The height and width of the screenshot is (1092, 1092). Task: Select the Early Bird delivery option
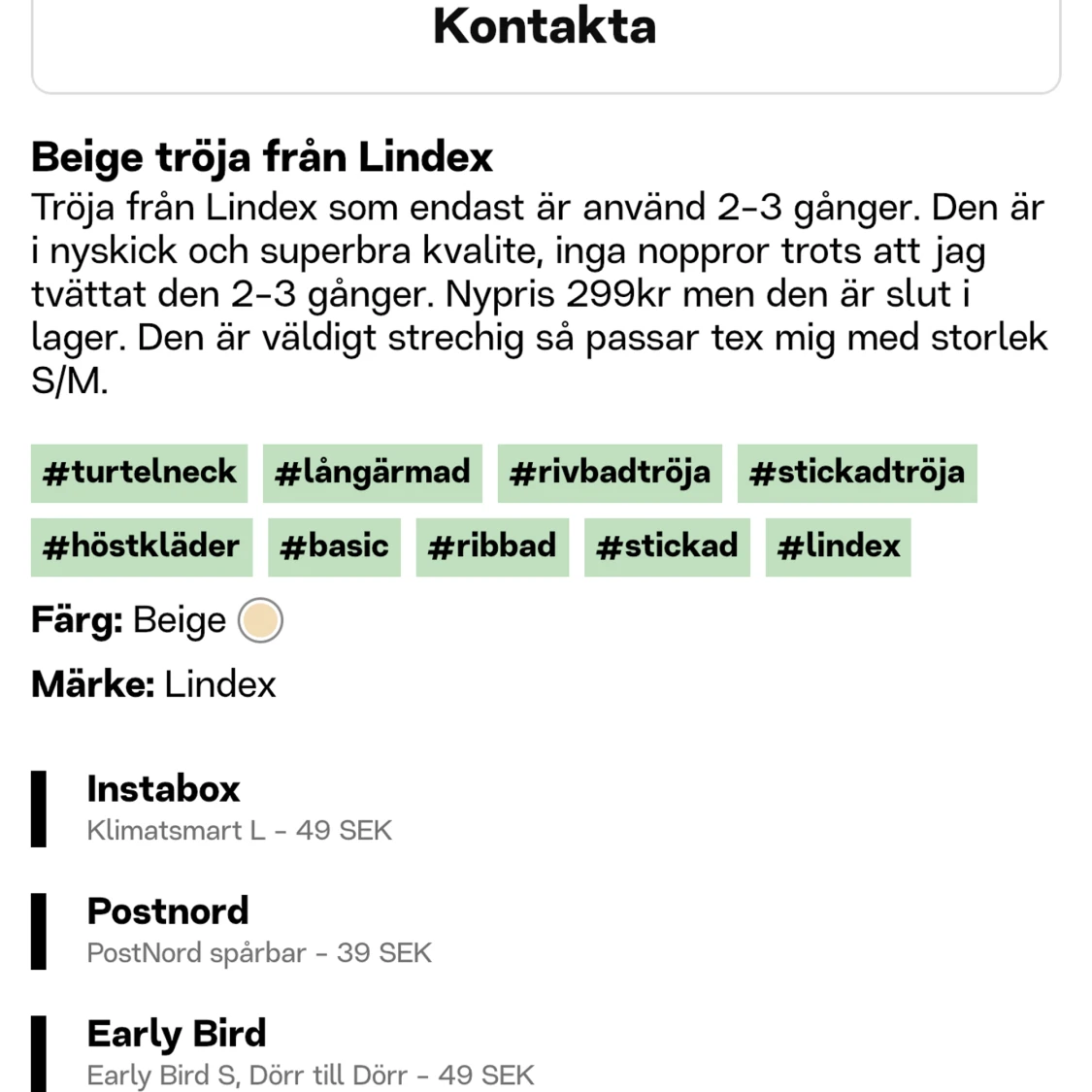pyautogui.click(x=177, y=1034)
